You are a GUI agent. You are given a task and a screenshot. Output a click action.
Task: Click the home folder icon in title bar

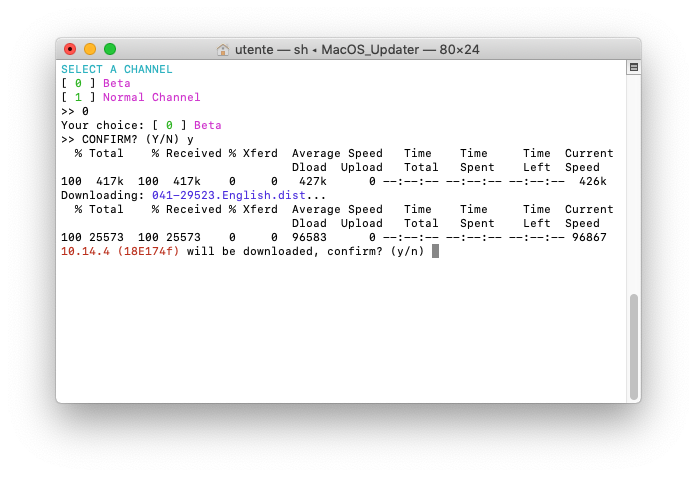pos(223,49)
